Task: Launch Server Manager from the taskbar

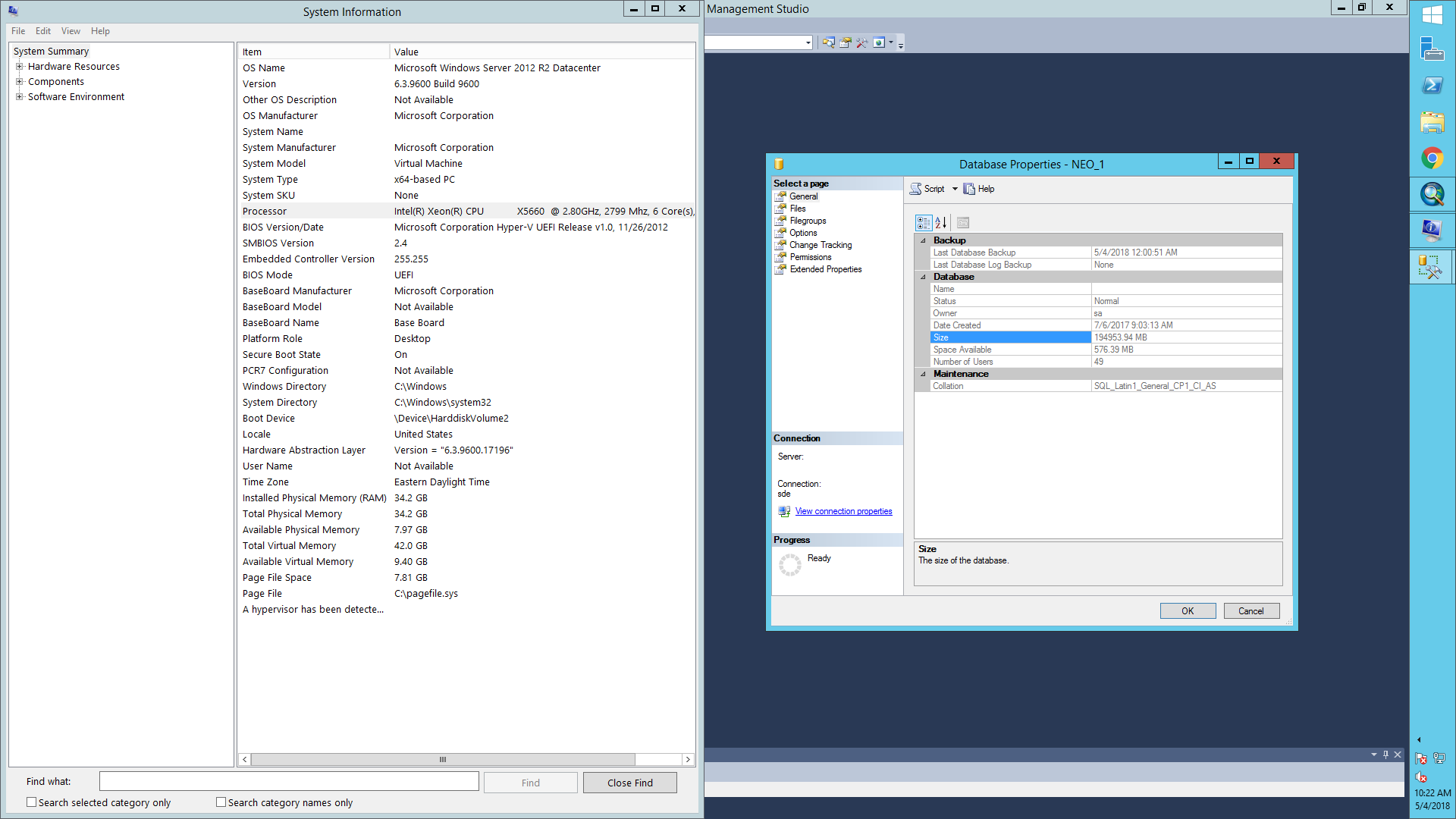Action: (1432, 49)
